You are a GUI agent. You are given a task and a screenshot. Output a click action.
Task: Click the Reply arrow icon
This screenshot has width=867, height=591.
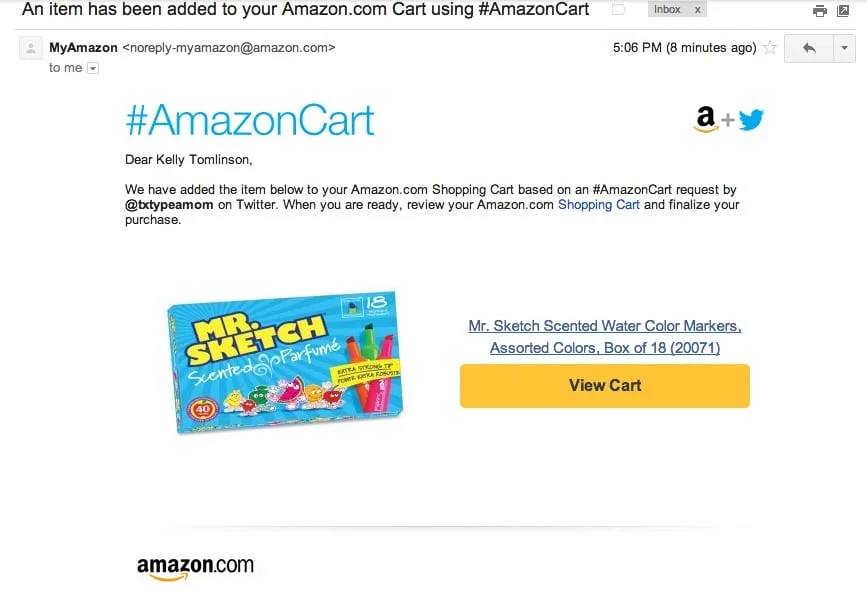point(810,47)
